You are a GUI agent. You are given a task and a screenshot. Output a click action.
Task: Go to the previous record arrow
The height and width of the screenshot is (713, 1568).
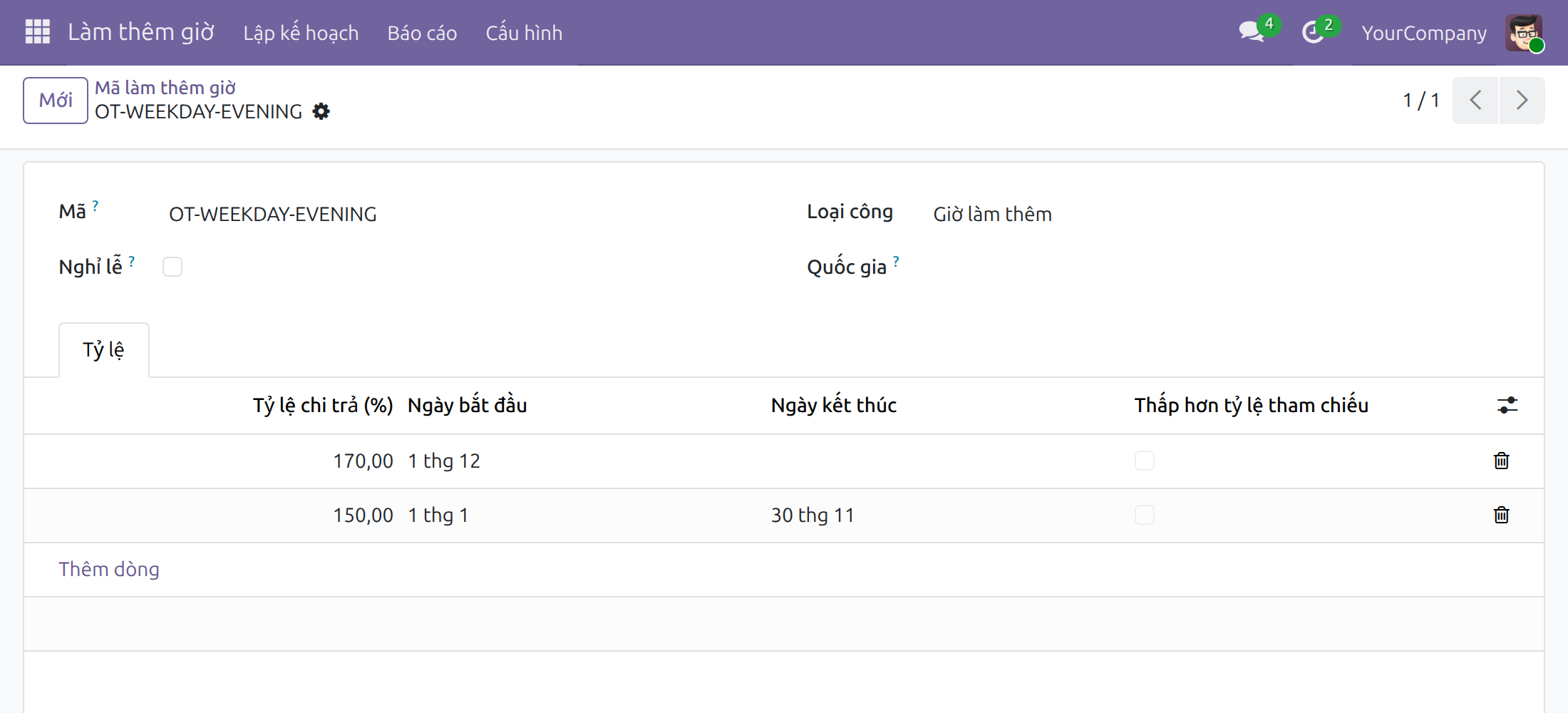coord(1475,101)
